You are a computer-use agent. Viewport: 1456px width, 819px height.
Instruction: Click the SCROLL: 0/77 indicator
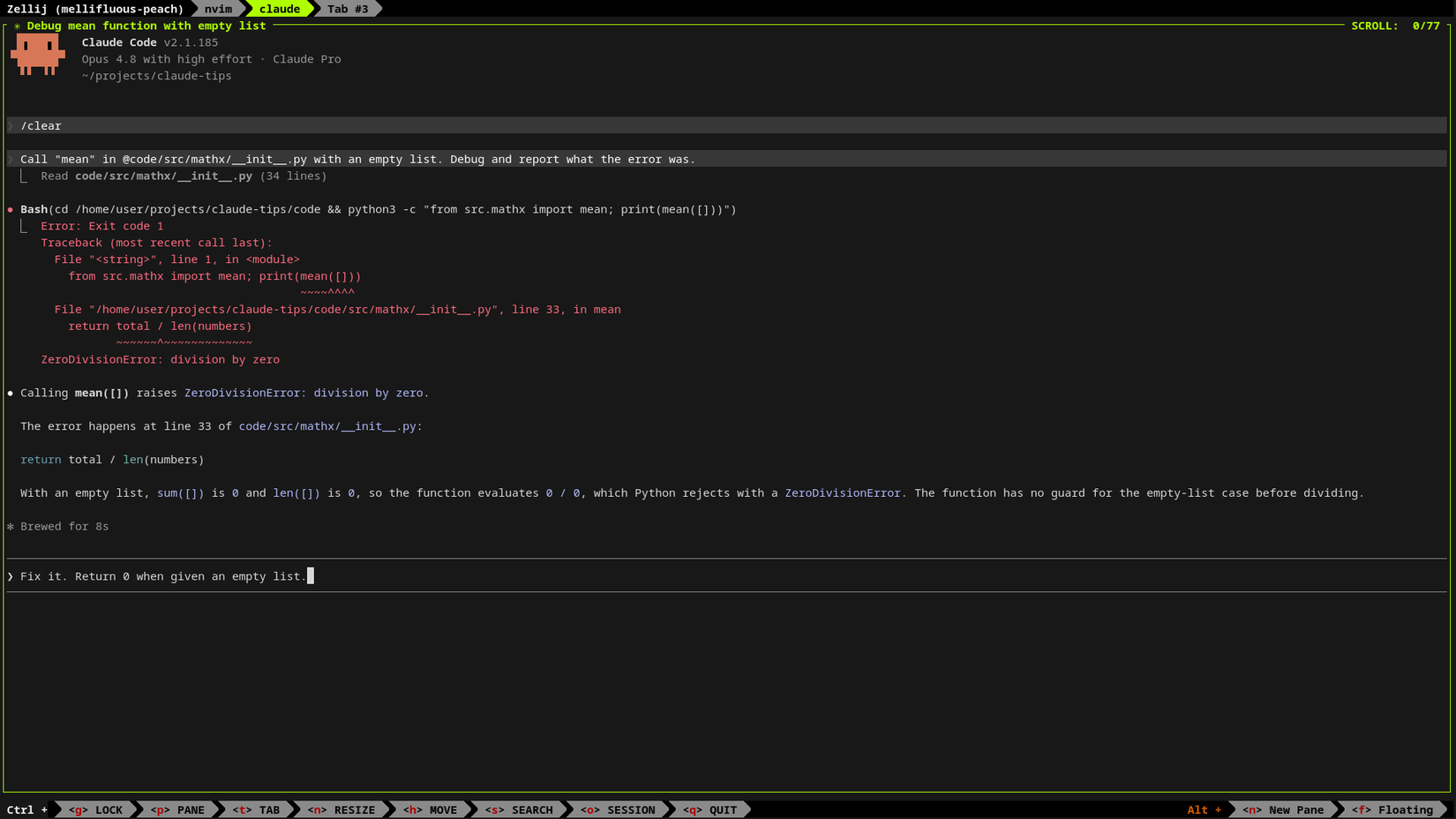pos(1395,26)
